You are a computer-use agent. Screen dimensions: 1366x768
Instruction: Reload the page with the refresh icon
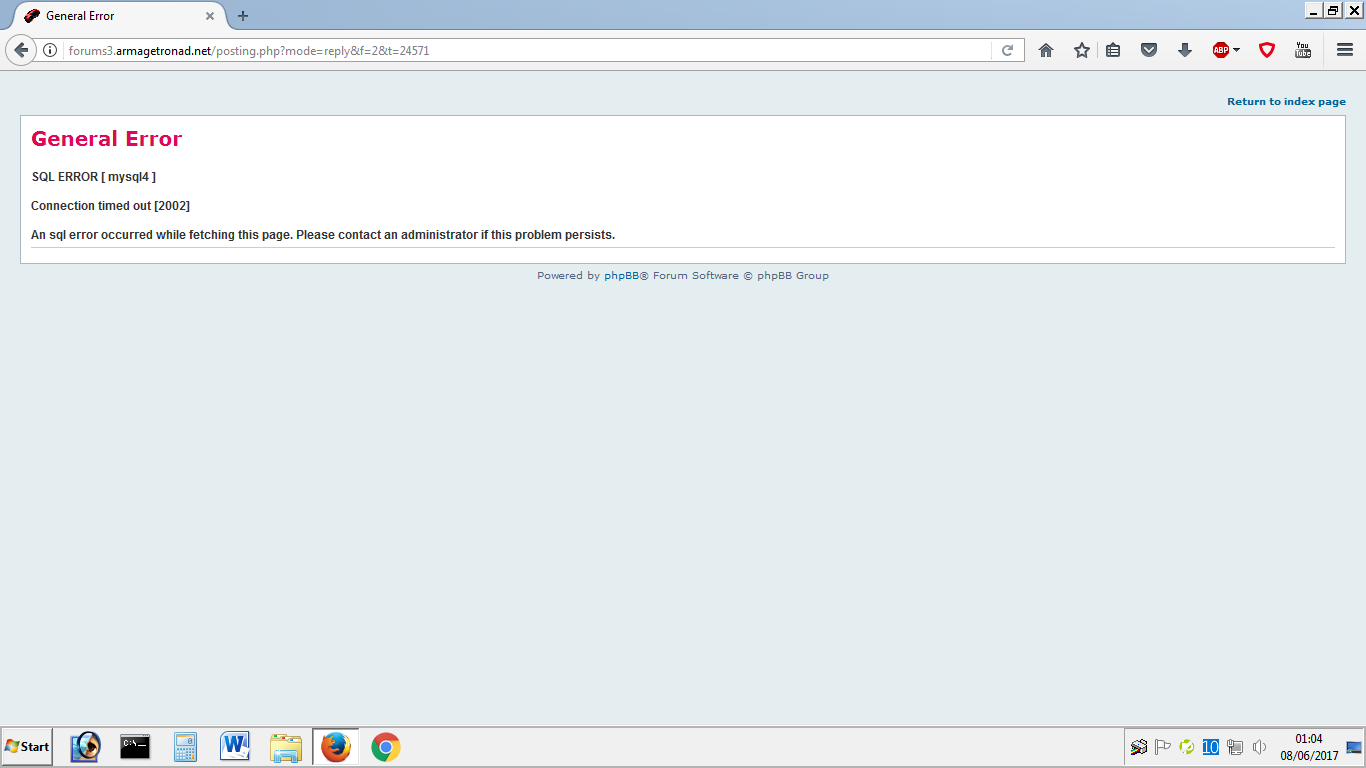point(1008,50)
